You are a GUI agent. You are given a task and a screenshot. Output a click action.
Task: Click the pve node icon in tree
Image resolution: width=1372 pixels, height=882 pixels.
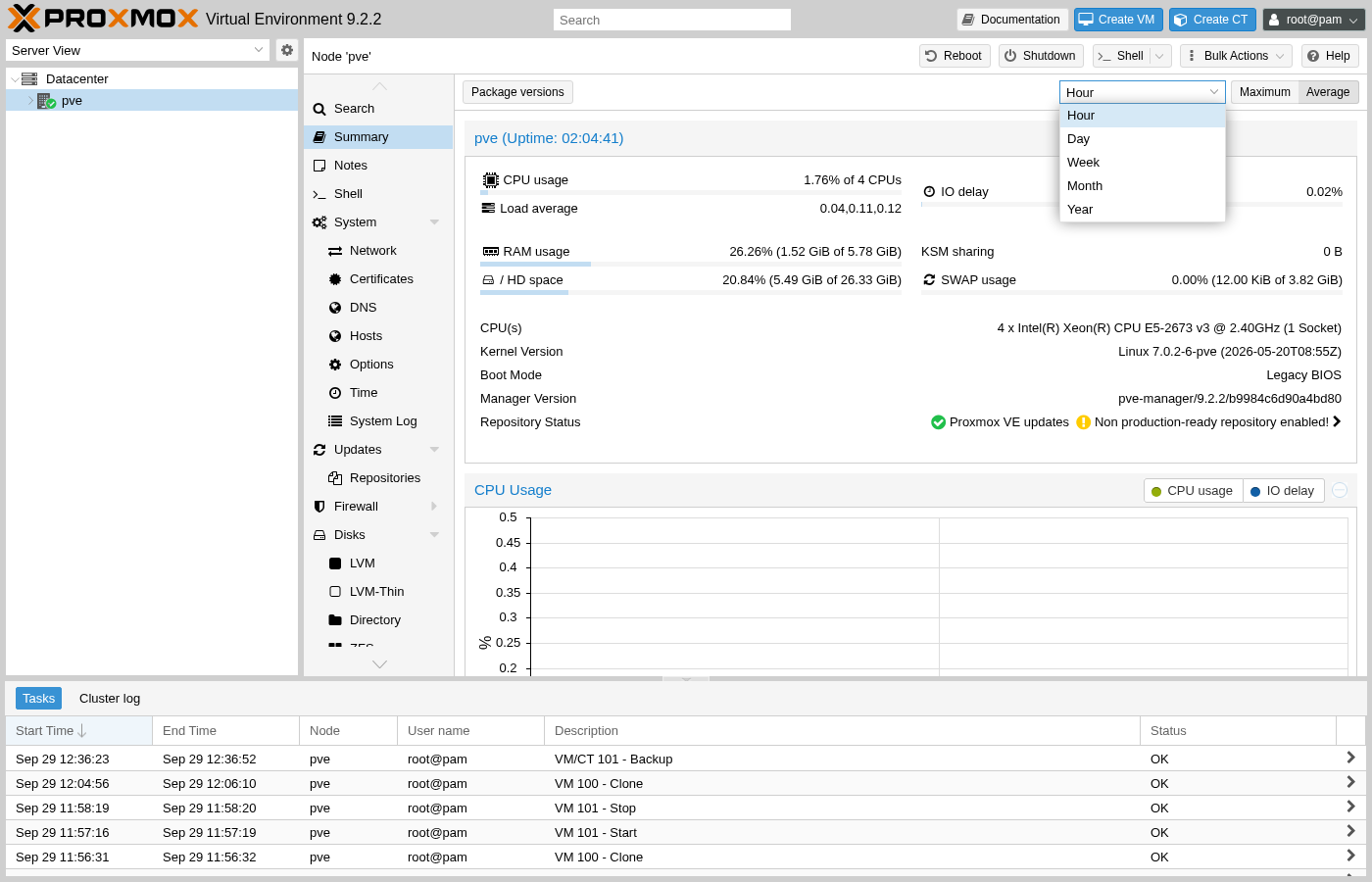(46, 101)
